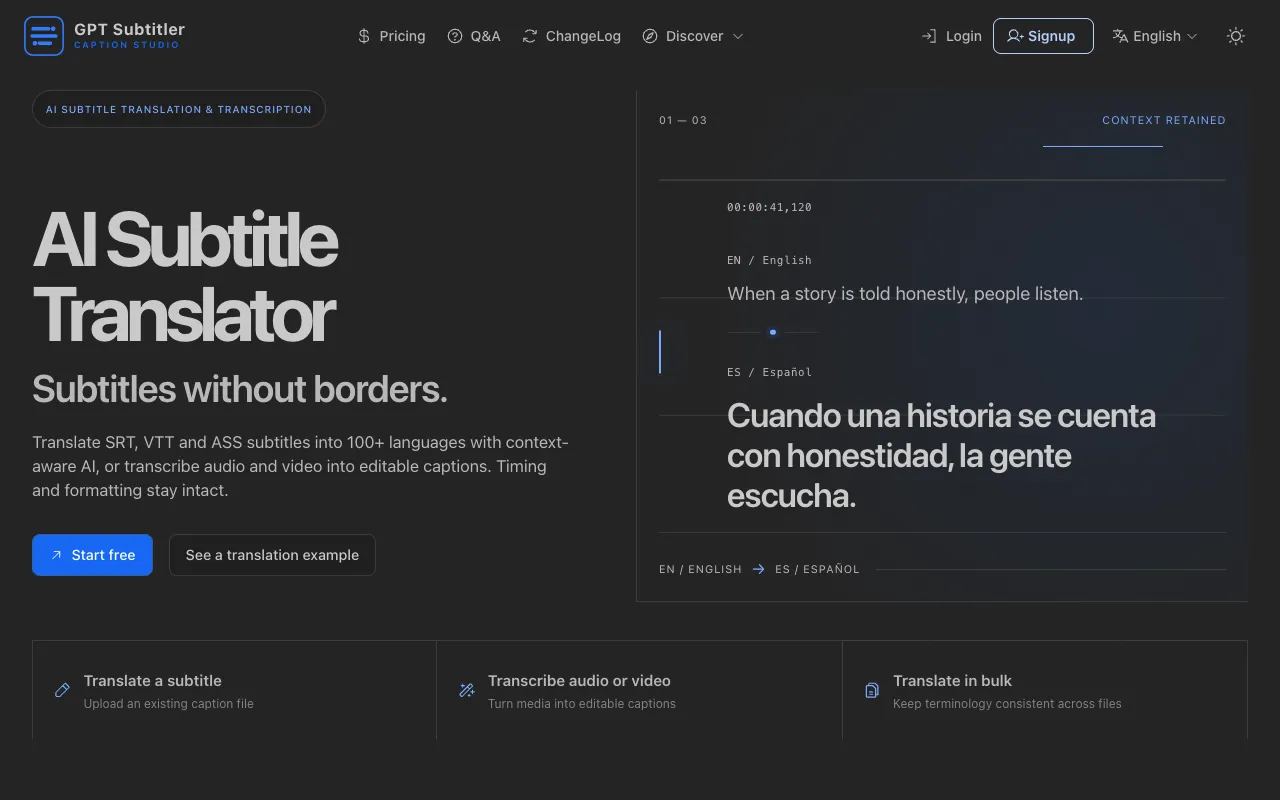Click the GPT Subtitler brand name
The image size is (1280, 800).
click(129, 29)
